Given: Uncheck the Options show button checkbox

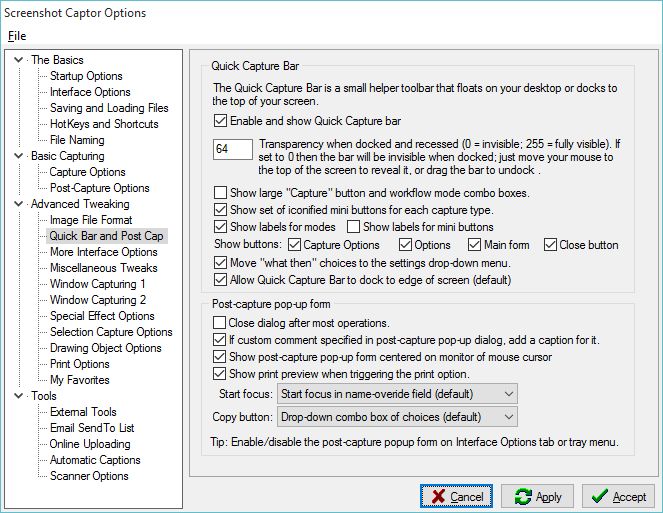Looking at the screenshot, I should pos(405,245).
